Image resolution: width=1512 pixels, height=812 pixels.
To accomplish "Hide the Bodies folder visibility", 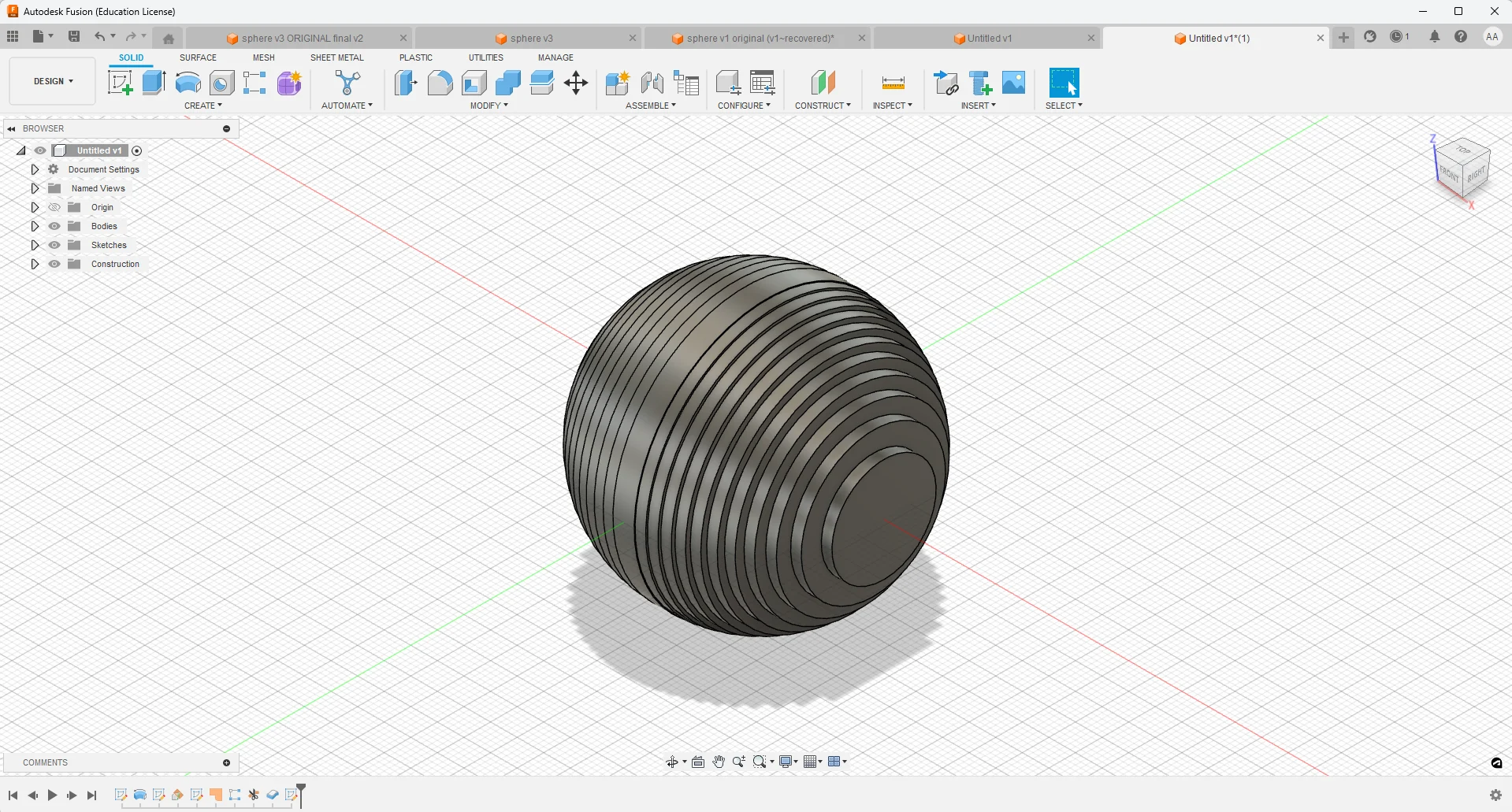I will pyautogui.click(x=54, y=226).
